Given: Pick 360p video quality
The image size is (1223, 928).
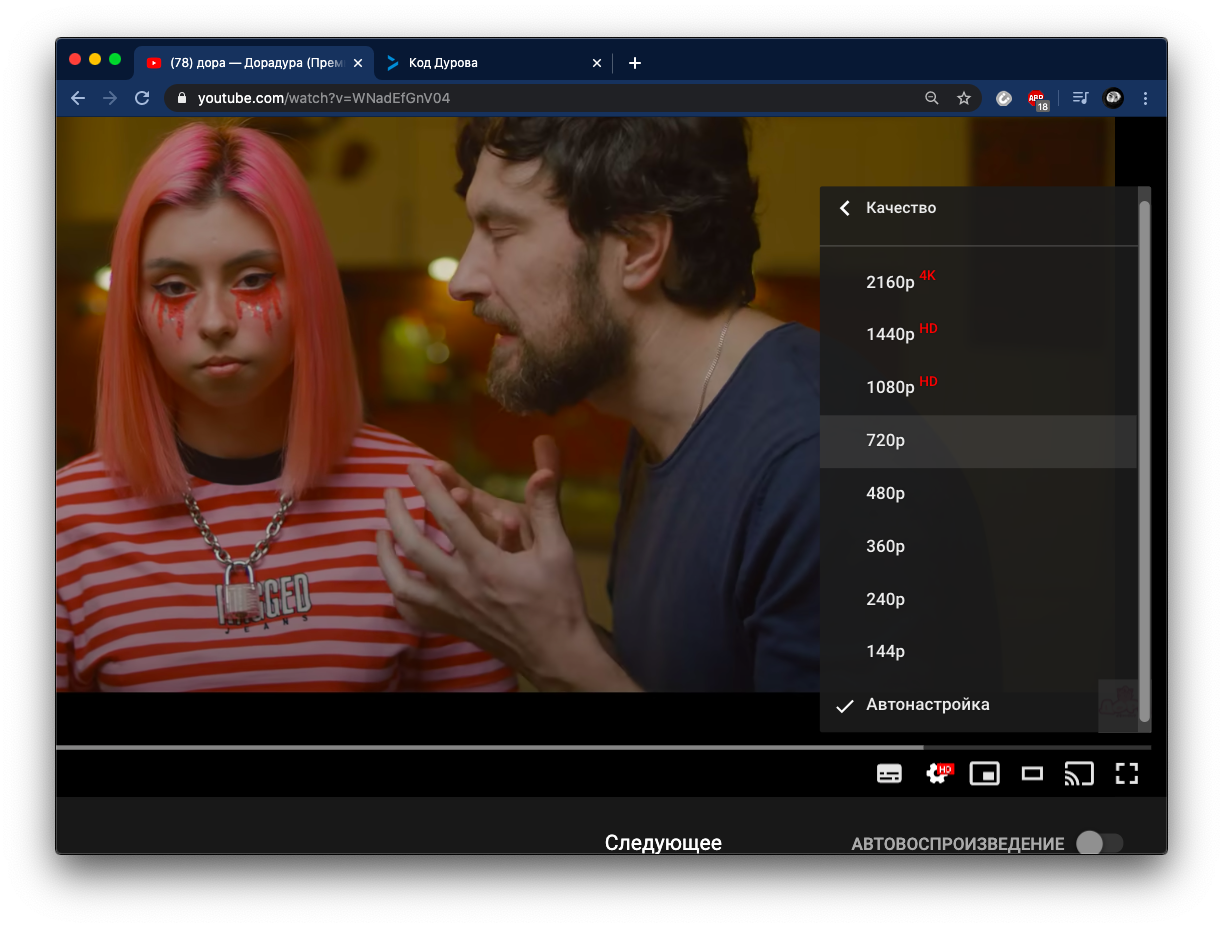Looking at the screenshot, I should (x=978, y=547).
